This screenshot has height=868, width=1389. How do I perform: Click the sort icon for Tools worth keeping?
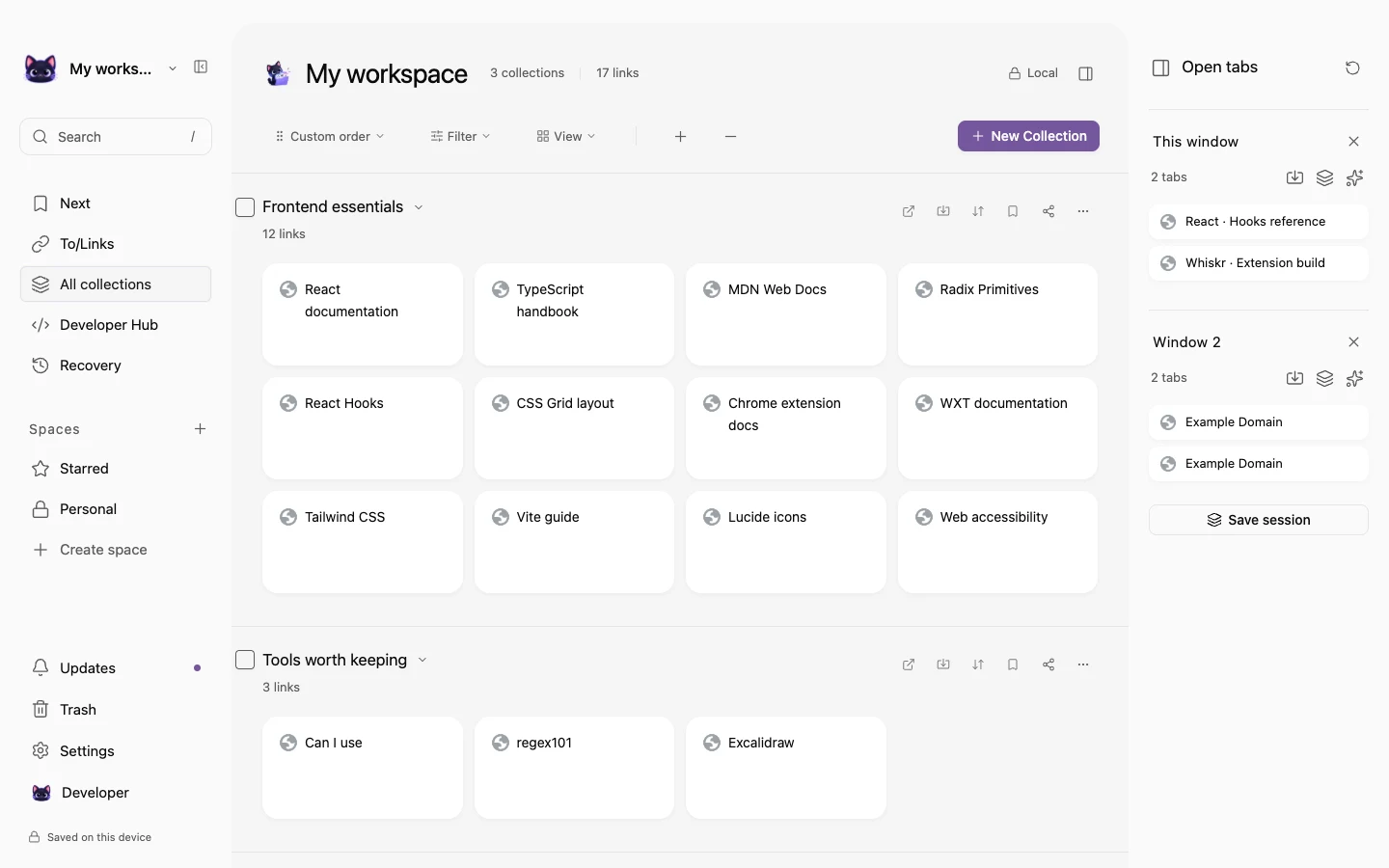point(978,665)
